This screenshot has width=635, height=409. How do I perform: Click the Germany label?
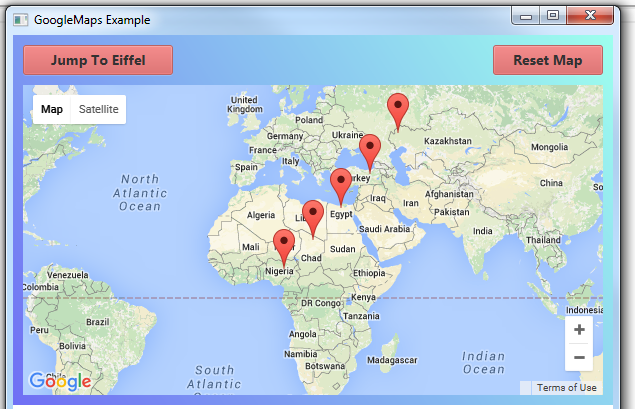pos(285,136)
